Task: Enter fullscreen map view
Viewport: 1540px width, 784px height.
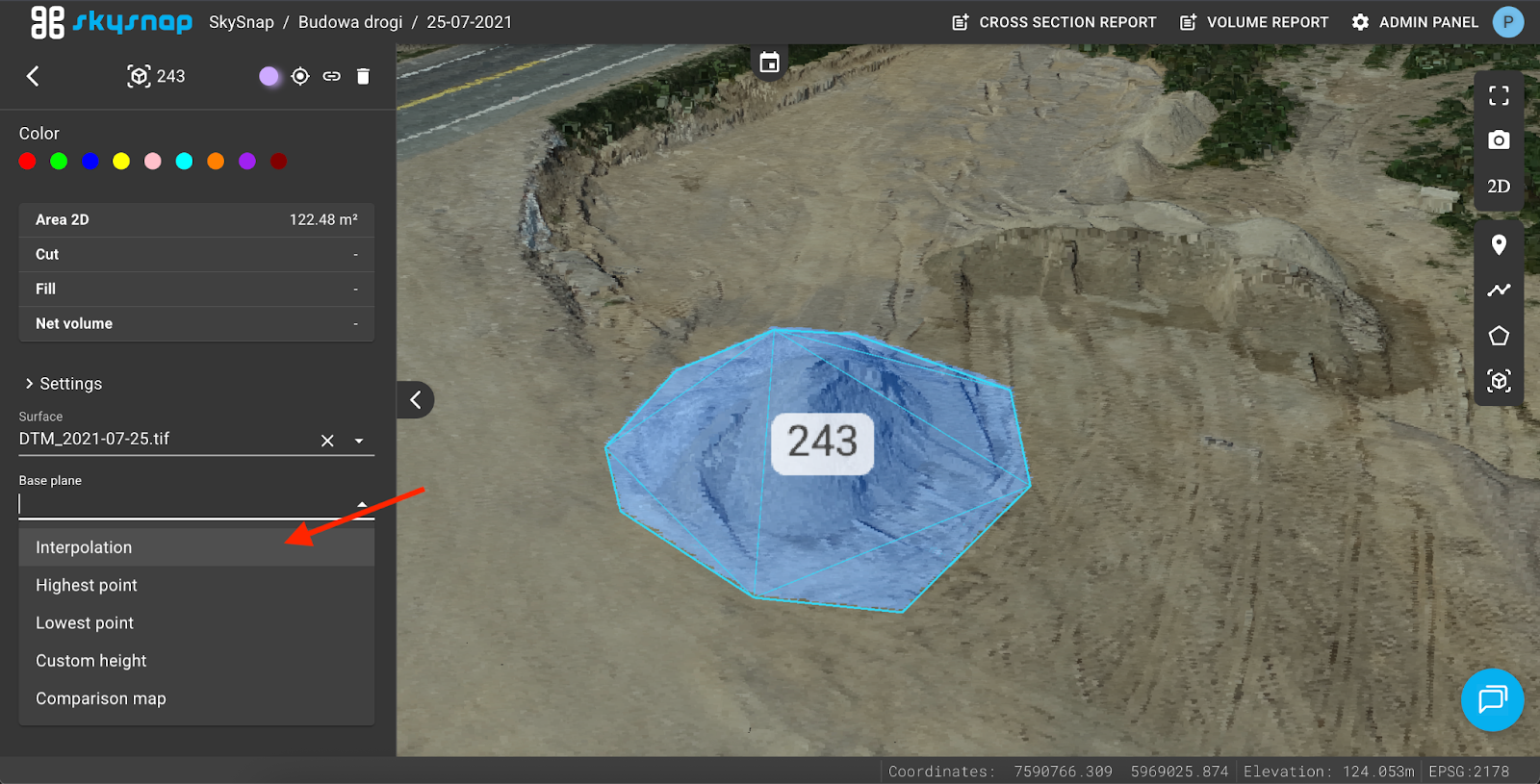Action: [1499, 95]
